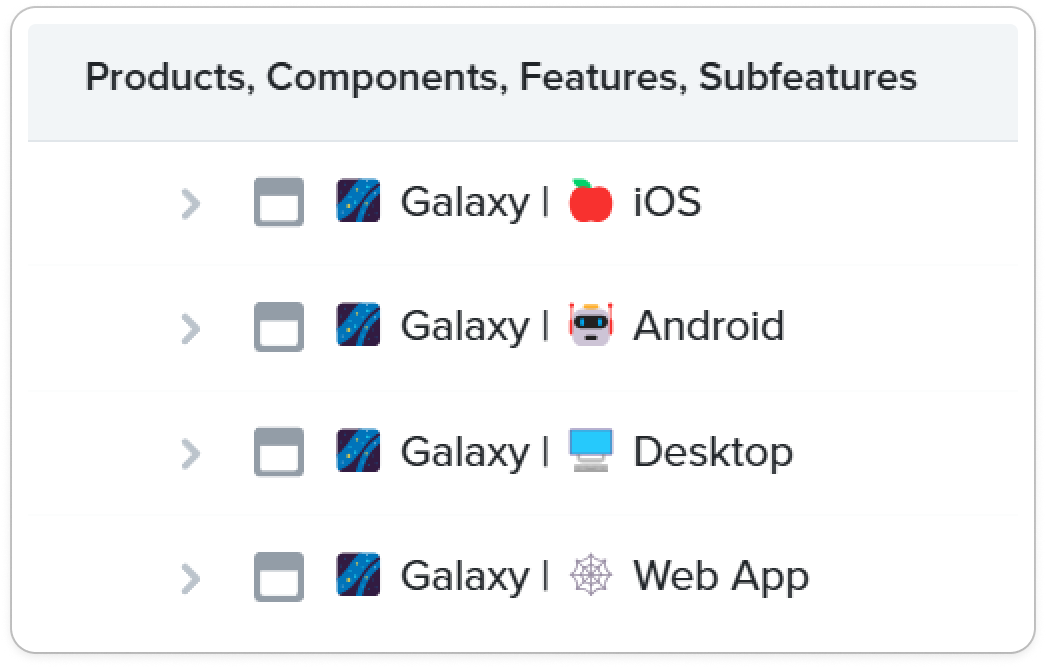Click the desktop computer emoji icon
This screenshot has height=668, width=1046.
point(590,450)
